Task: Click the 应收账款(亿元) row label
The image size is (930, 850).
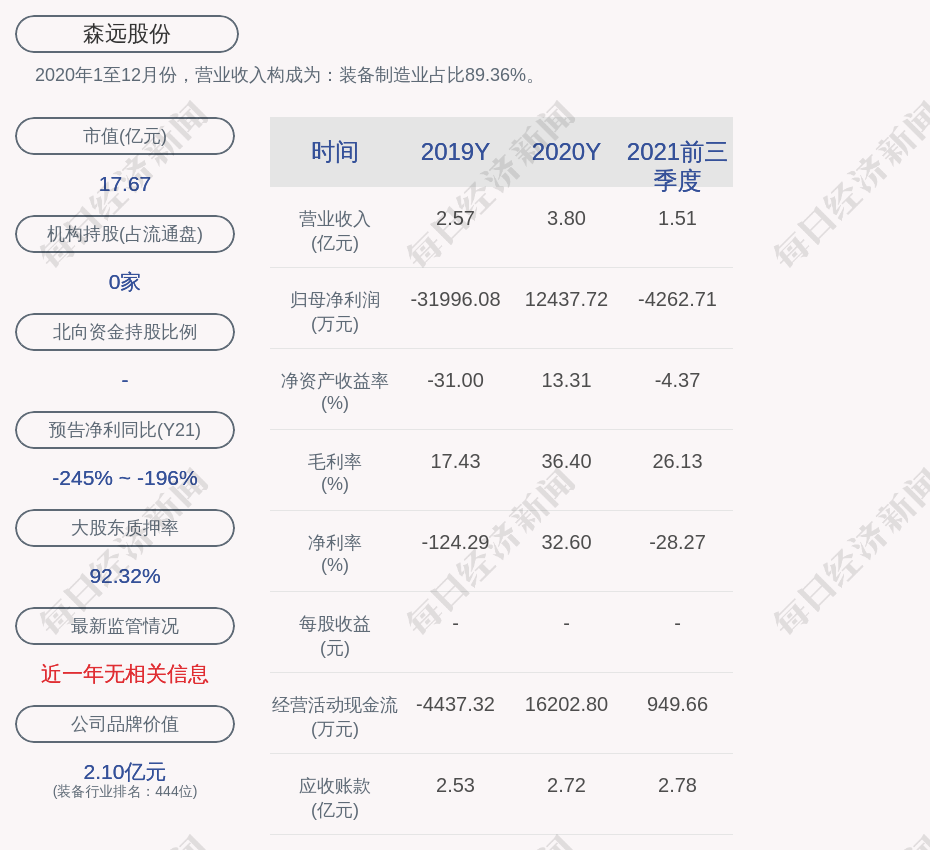Action: 335,798
